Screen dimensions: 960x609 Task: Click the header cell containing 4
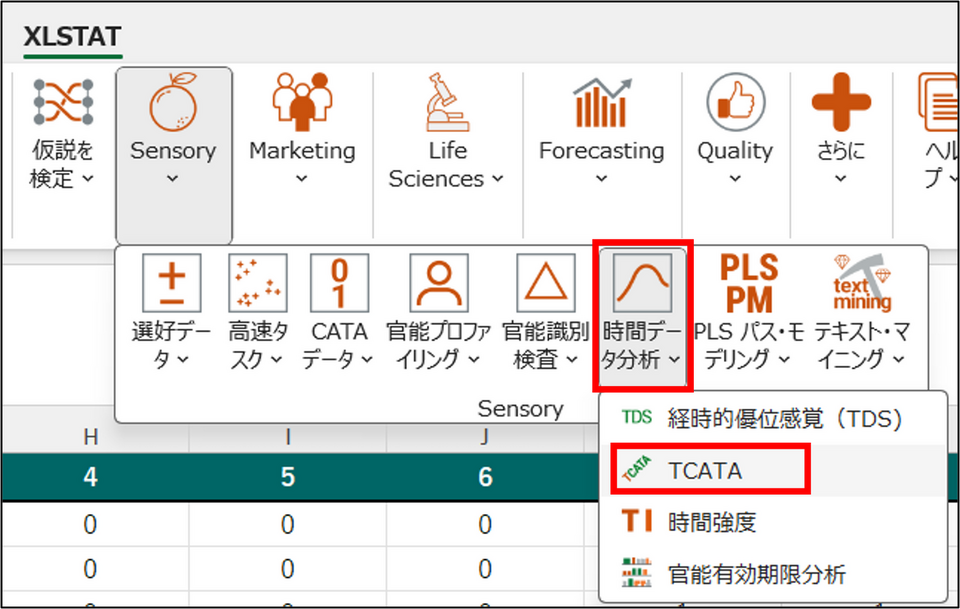[91, 477]
